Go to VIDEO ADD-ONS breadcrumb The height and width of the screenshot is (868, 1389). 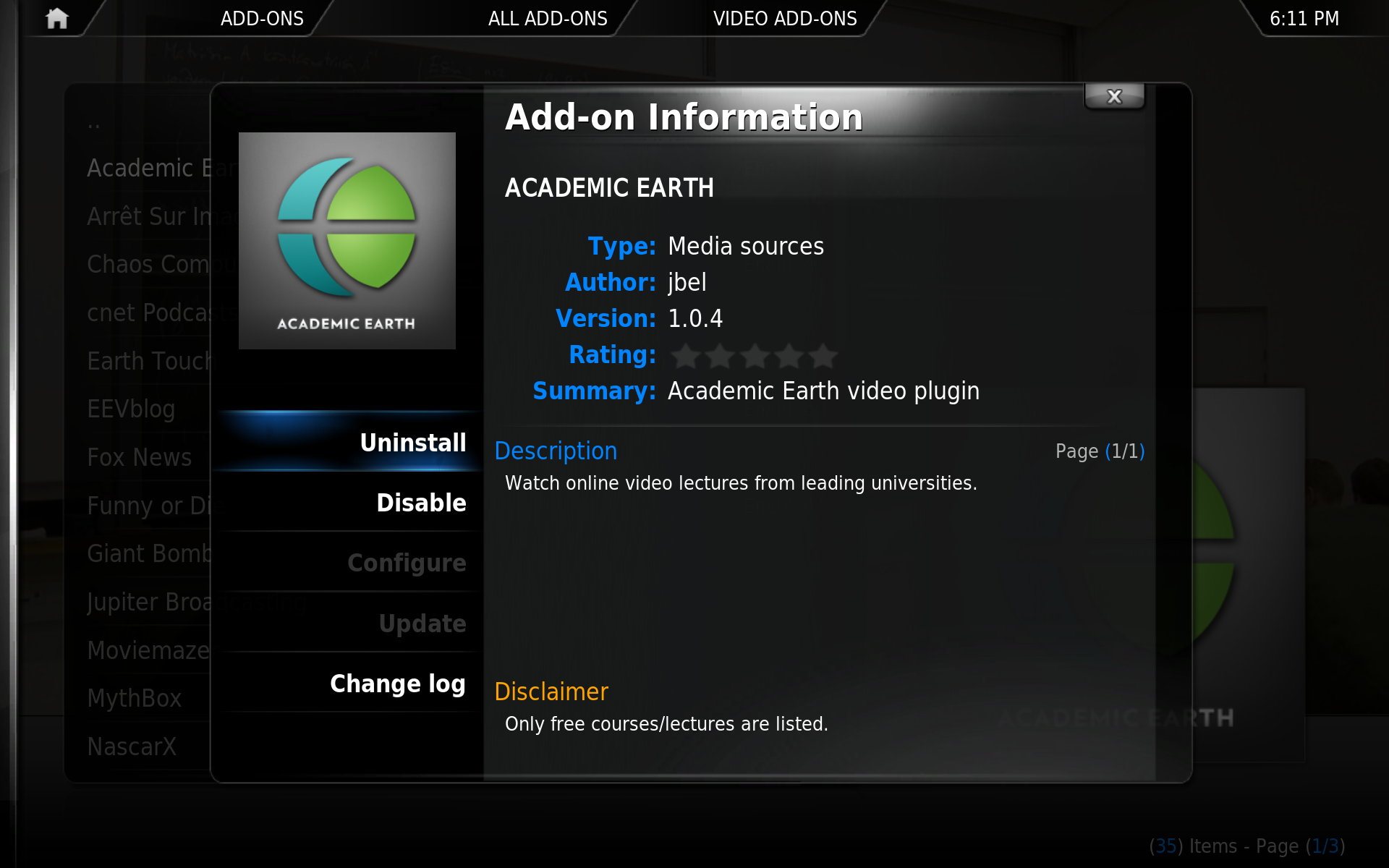785,19
